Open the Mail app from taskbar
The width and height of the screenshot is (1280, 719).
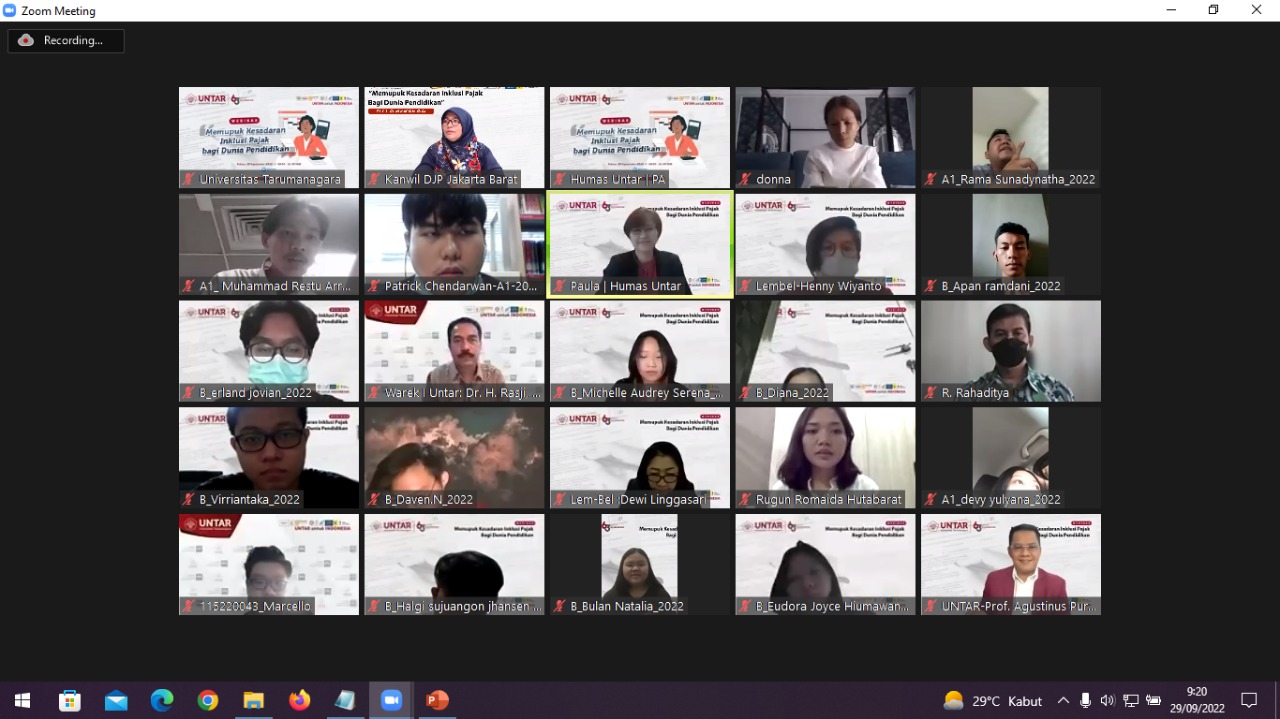[116, 700]
